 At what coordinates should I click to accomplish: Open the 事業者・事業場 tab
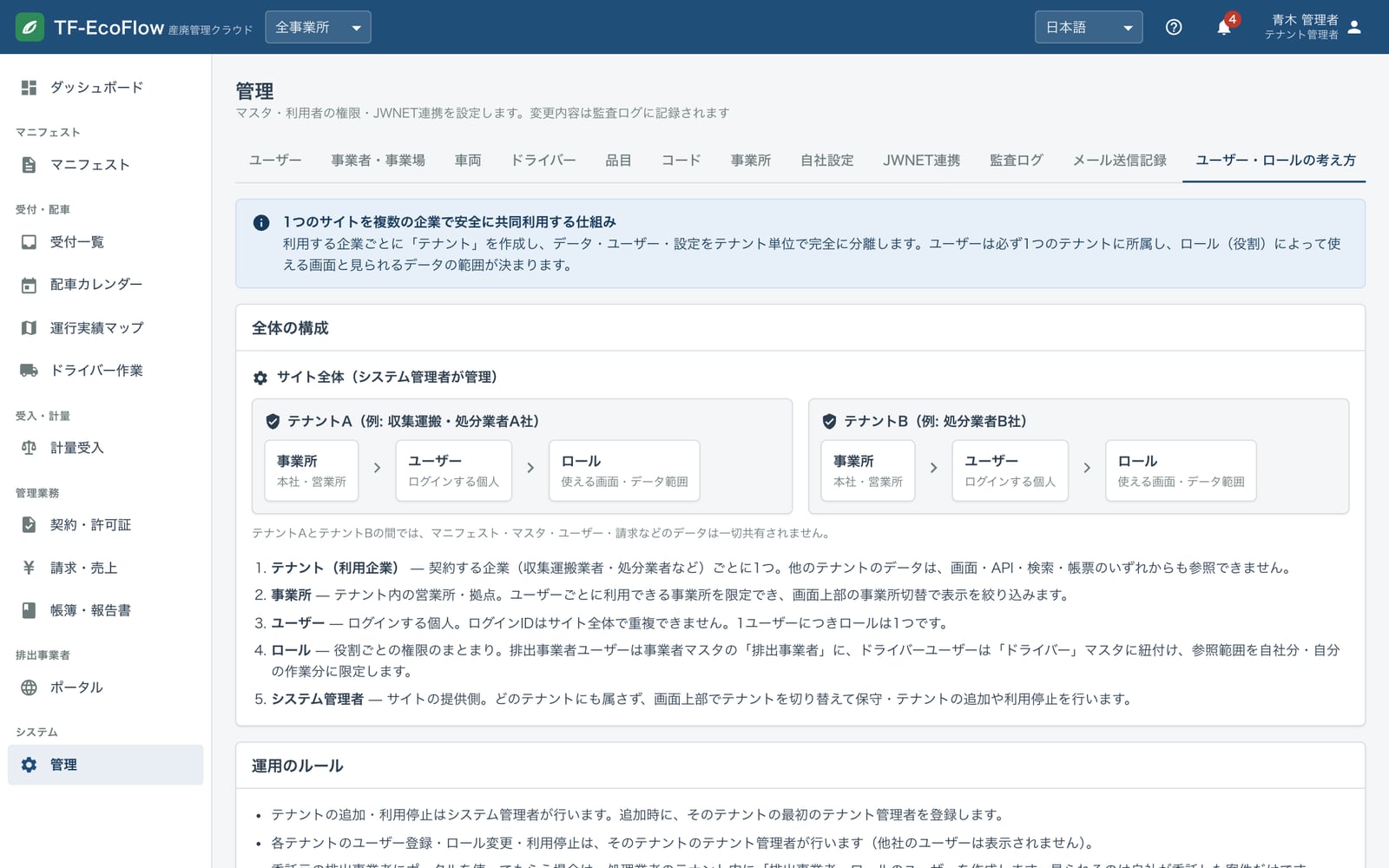tap(378, 161)
